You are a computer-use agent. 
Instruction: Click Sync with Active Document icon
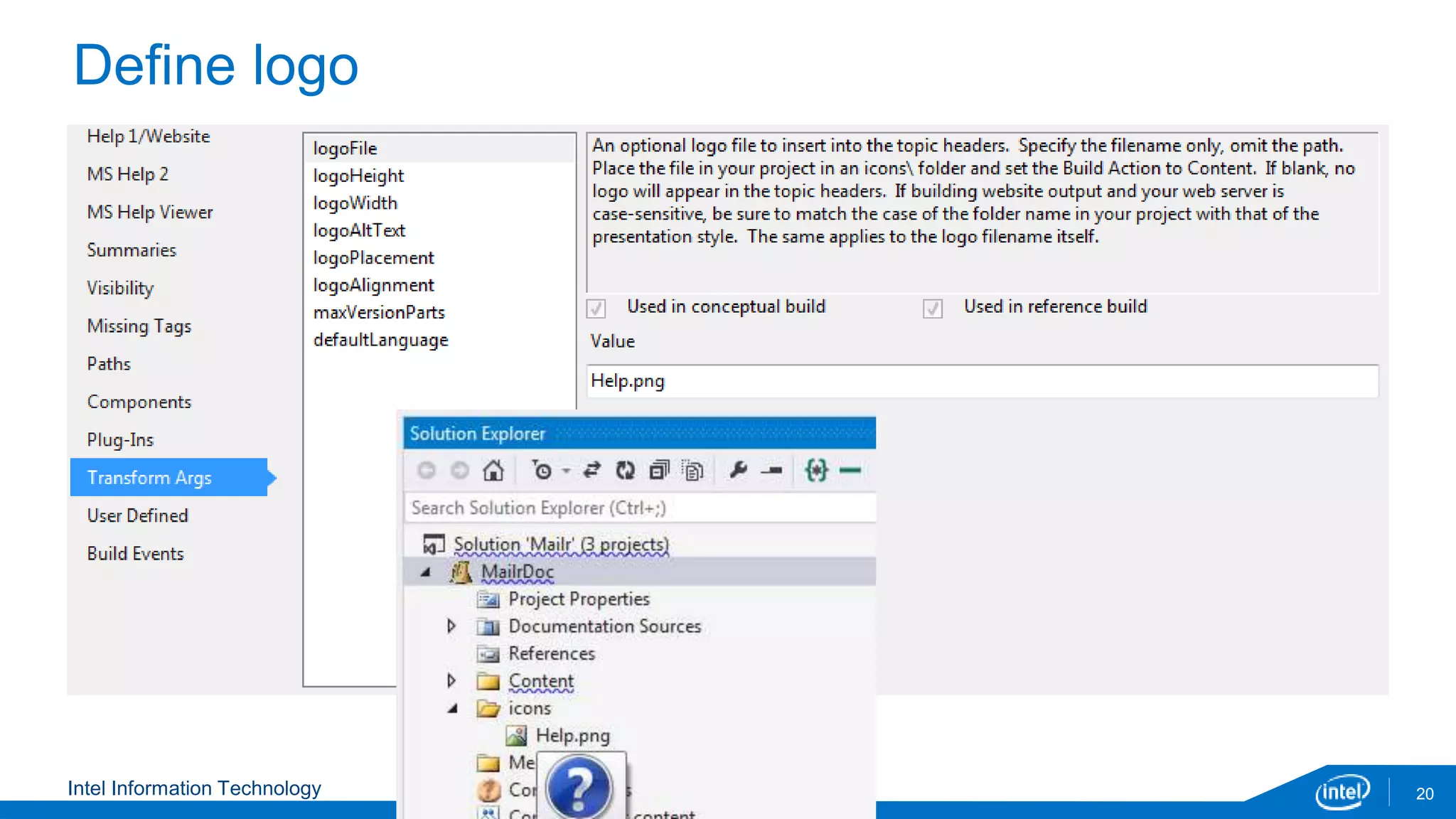tap(591, 471)
